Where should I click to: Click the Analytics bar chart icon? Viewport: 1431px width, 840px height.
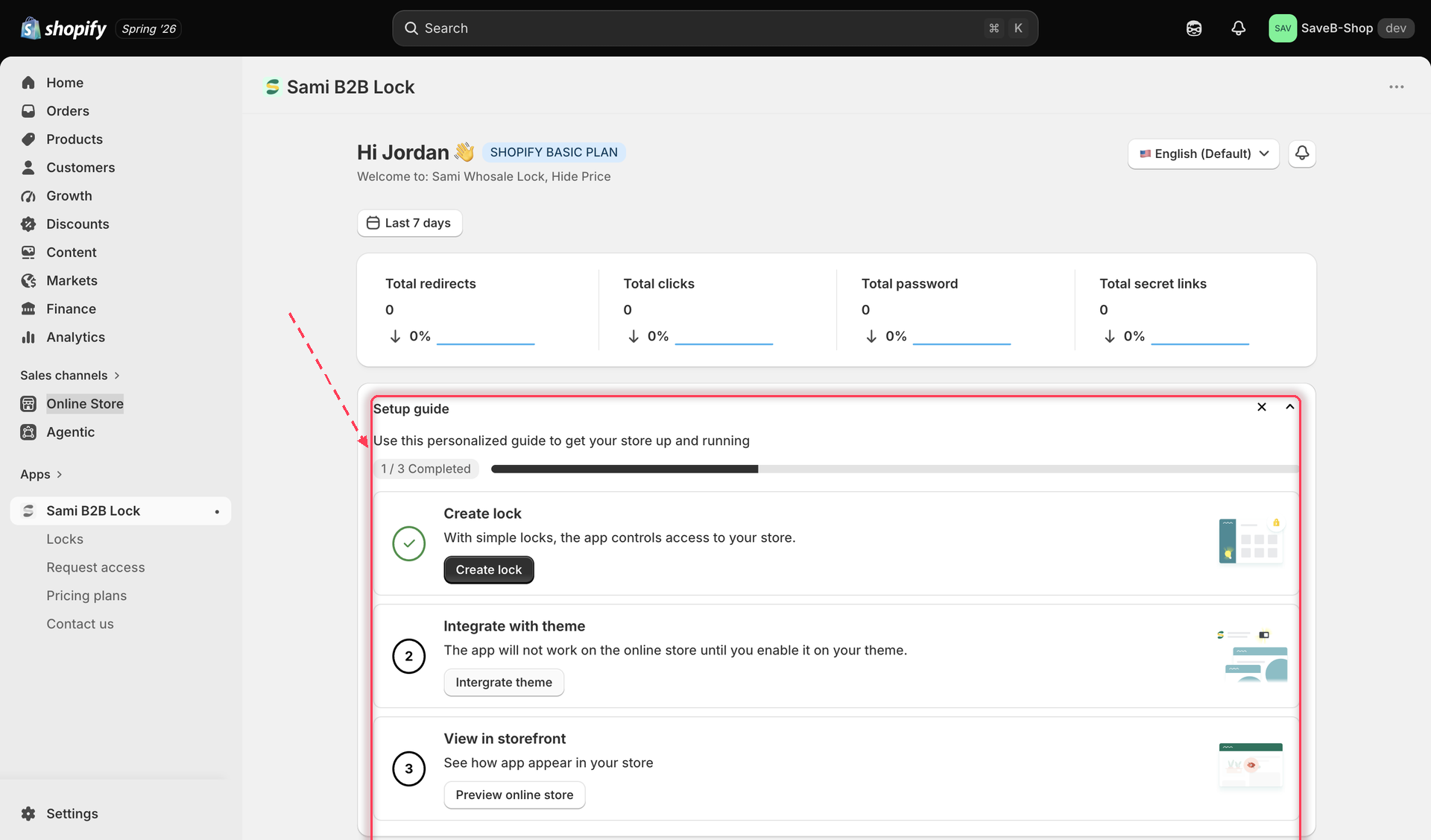point(28,338)
